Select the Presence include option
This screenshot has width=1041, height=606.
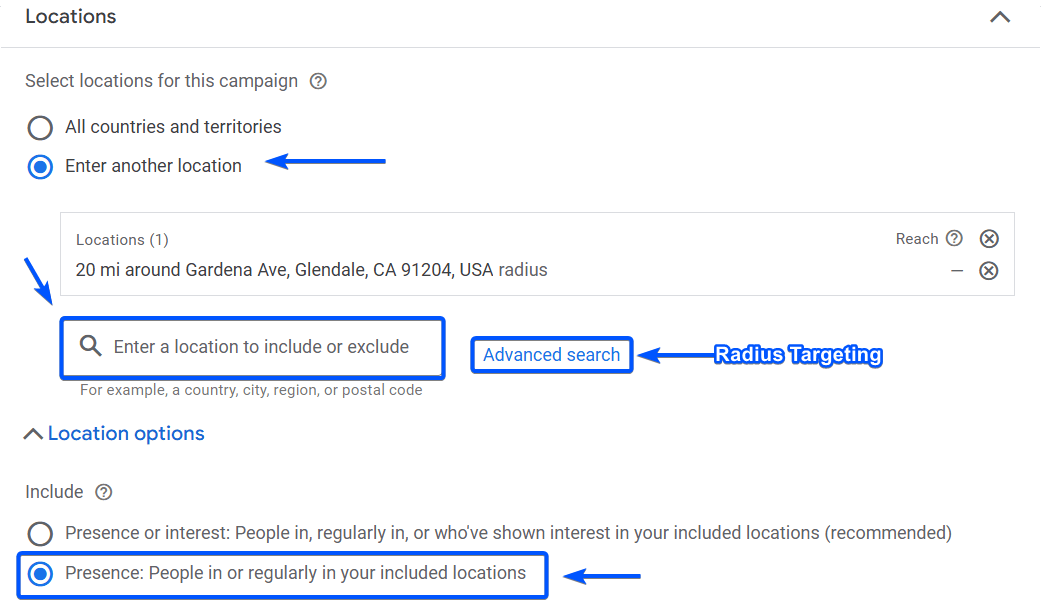[x=40, y=575]
